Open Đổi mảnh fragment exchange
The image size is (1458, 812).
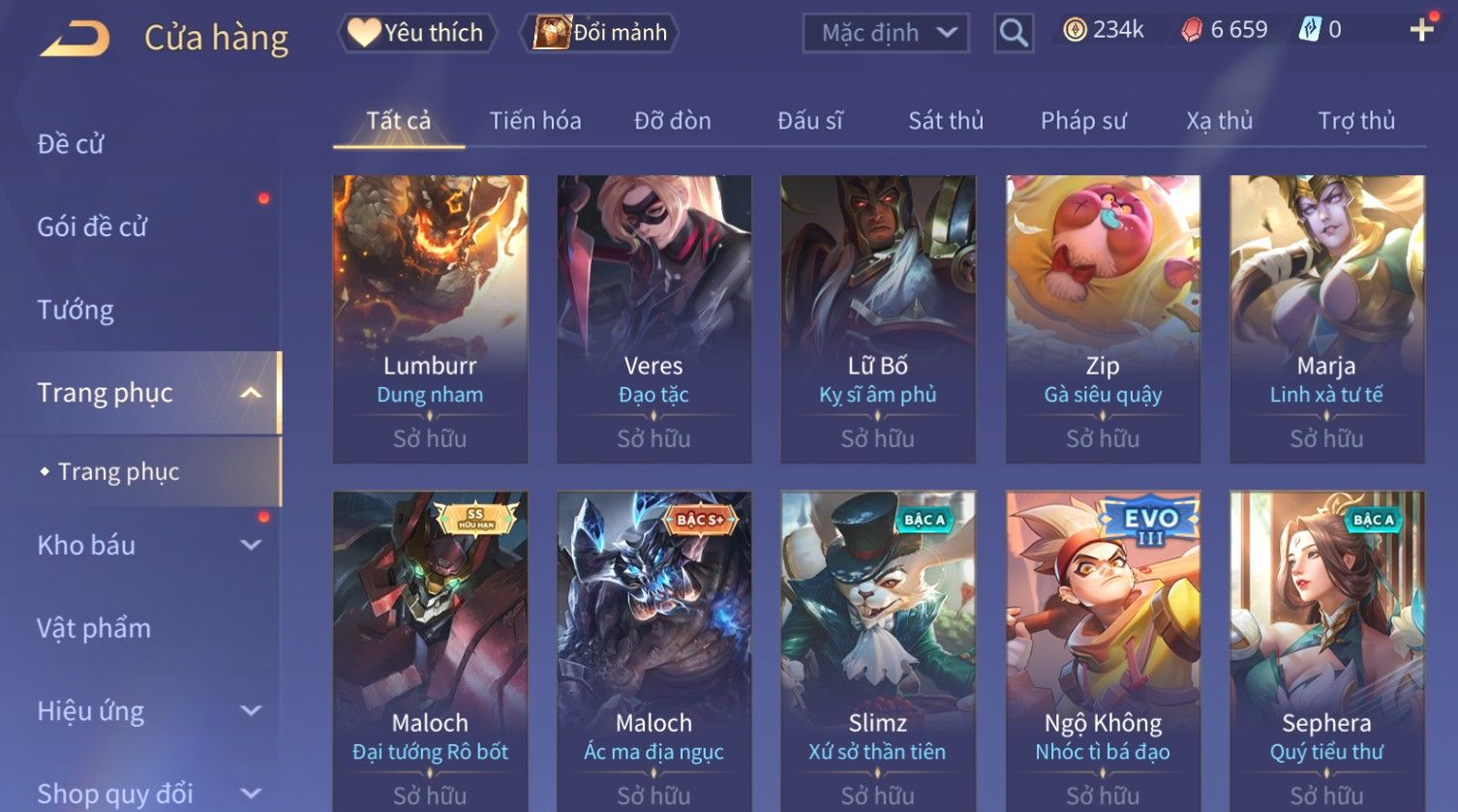600,33
